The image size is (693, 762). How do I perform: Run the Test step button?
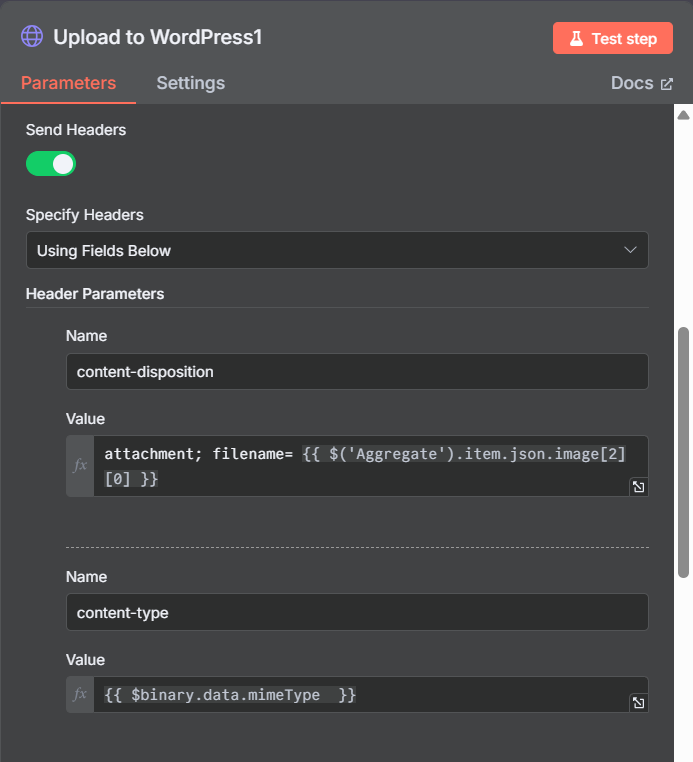tap(613, 38)
